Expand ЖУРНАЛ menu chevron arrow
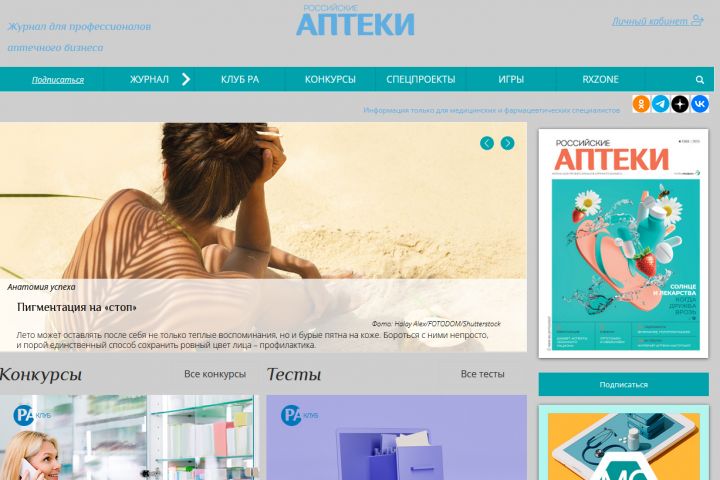 tap(186, 79)
